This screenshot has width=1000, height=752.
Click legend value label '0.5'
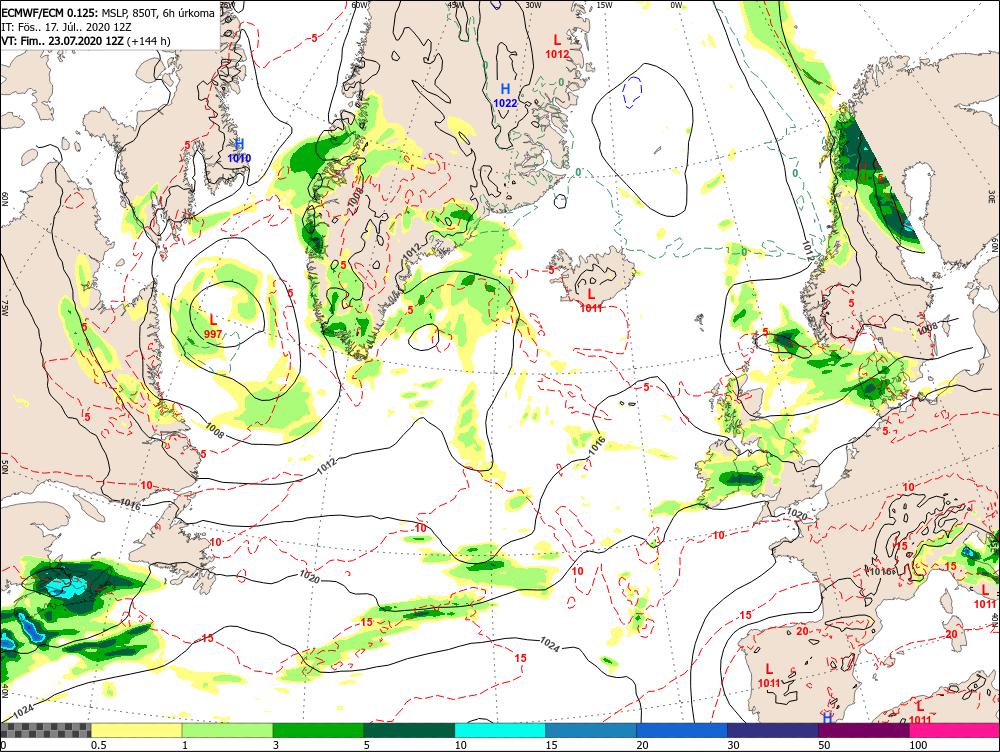pos(98,745)
